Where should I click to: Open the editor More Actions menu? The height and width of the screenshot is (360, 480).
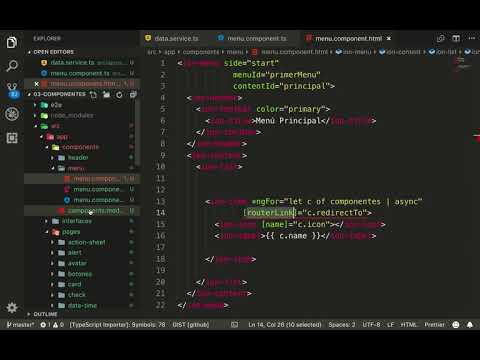(x=472, y=38)
